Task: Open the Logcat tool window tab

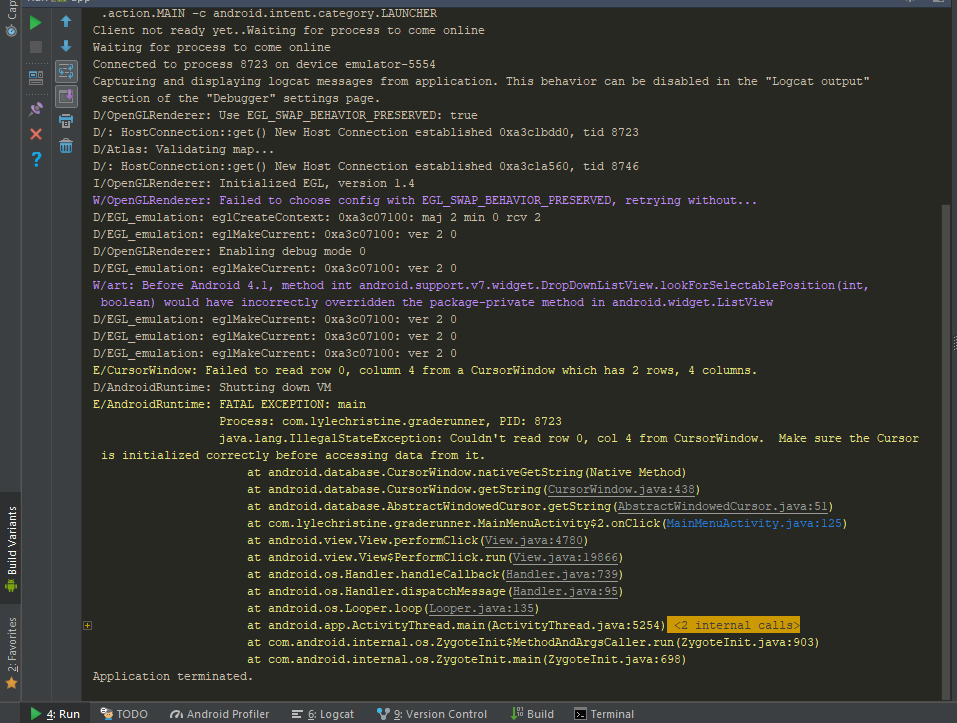Action: [x=321, y=714]
